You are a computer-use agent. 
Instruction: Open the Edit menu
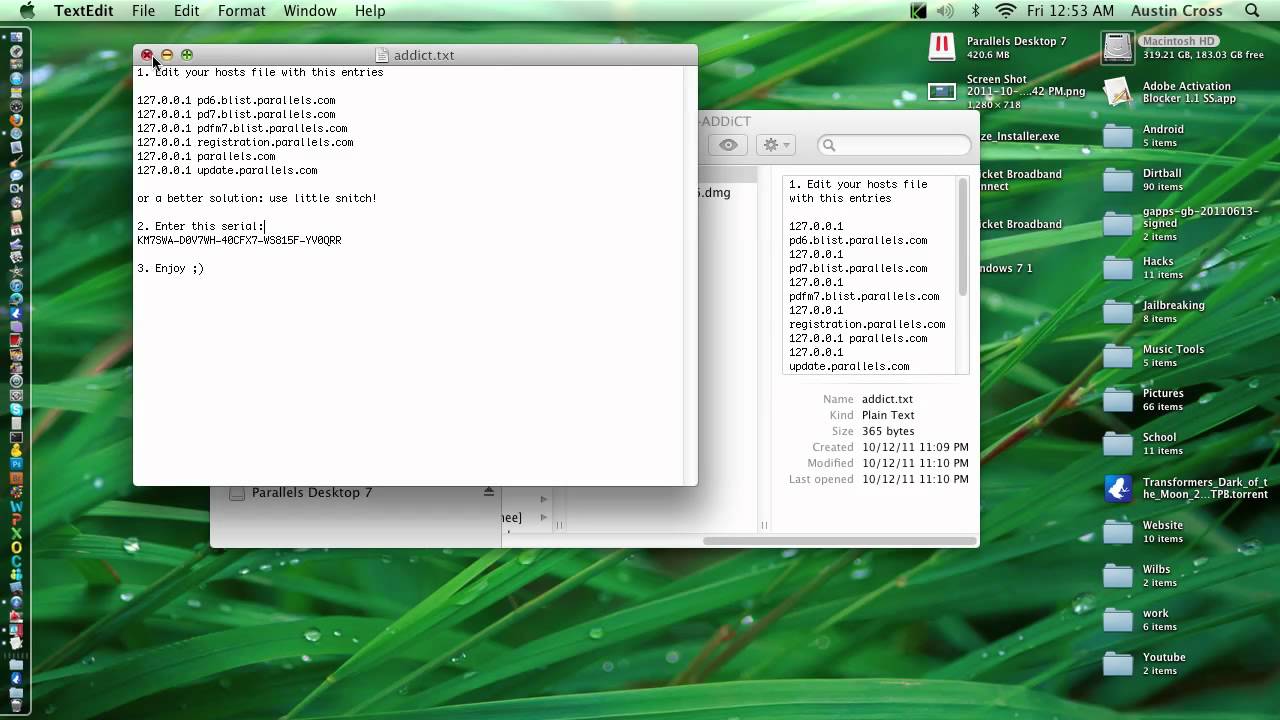tap(186, 11)
